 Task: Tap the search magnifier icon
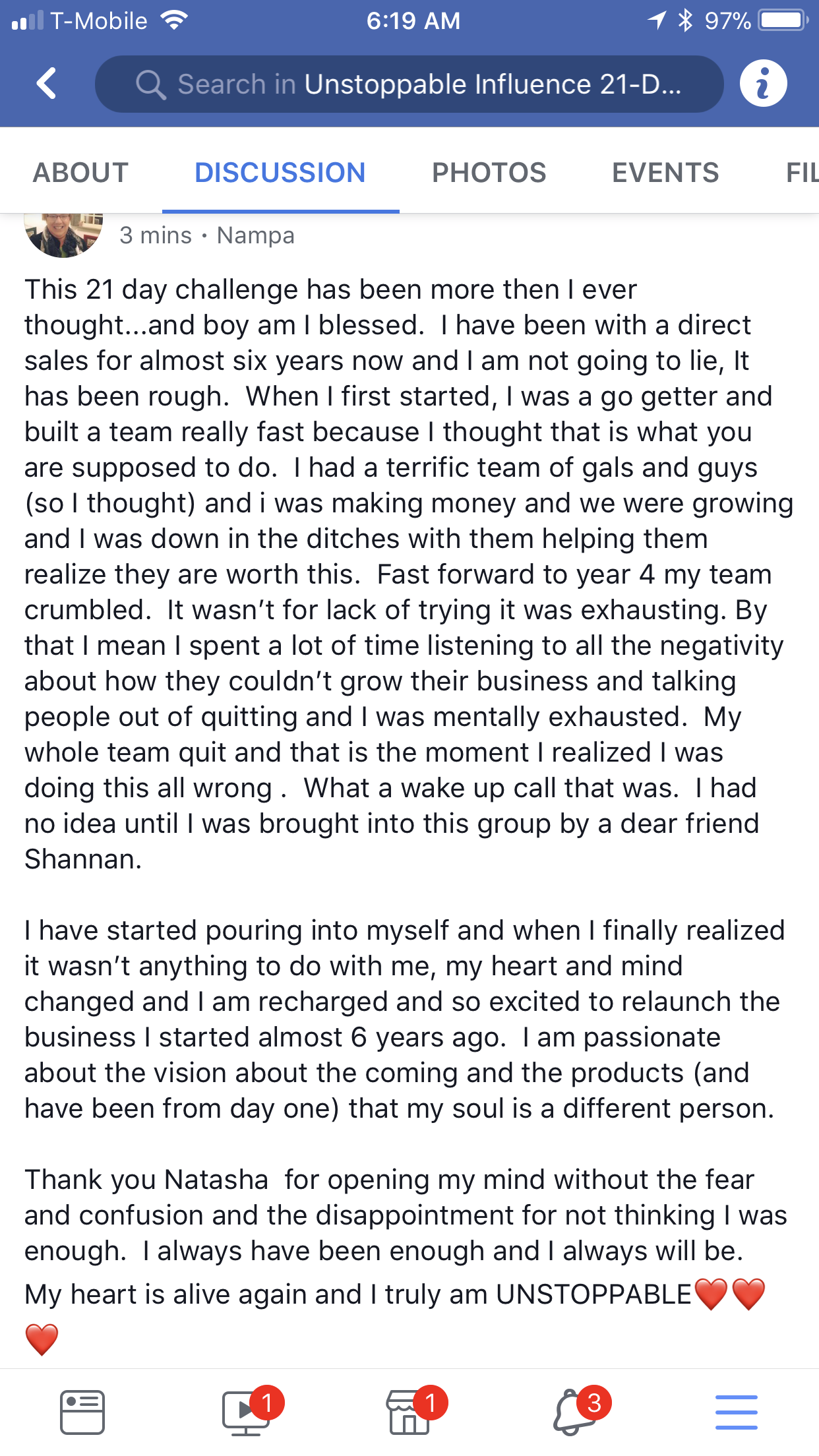point(150,84)
